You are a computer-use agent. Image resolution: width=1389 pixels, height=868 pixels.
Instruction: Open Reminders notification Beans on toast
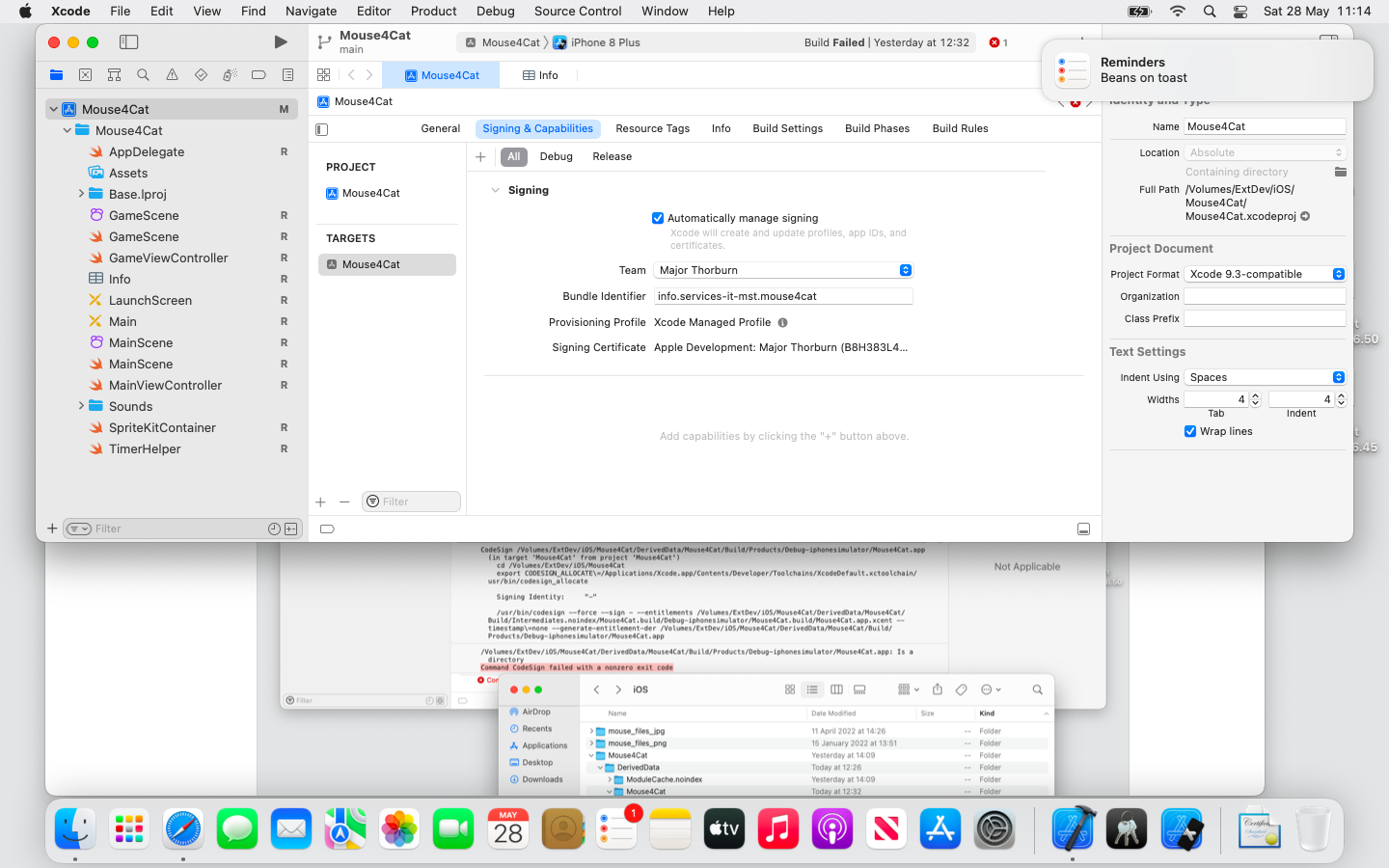(1207, 70)
